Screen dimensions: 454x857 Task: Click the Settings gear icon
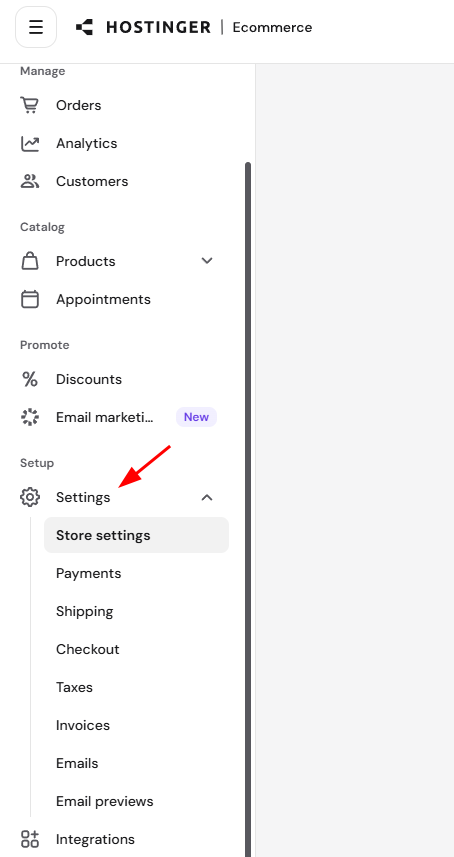pos(30,497)
